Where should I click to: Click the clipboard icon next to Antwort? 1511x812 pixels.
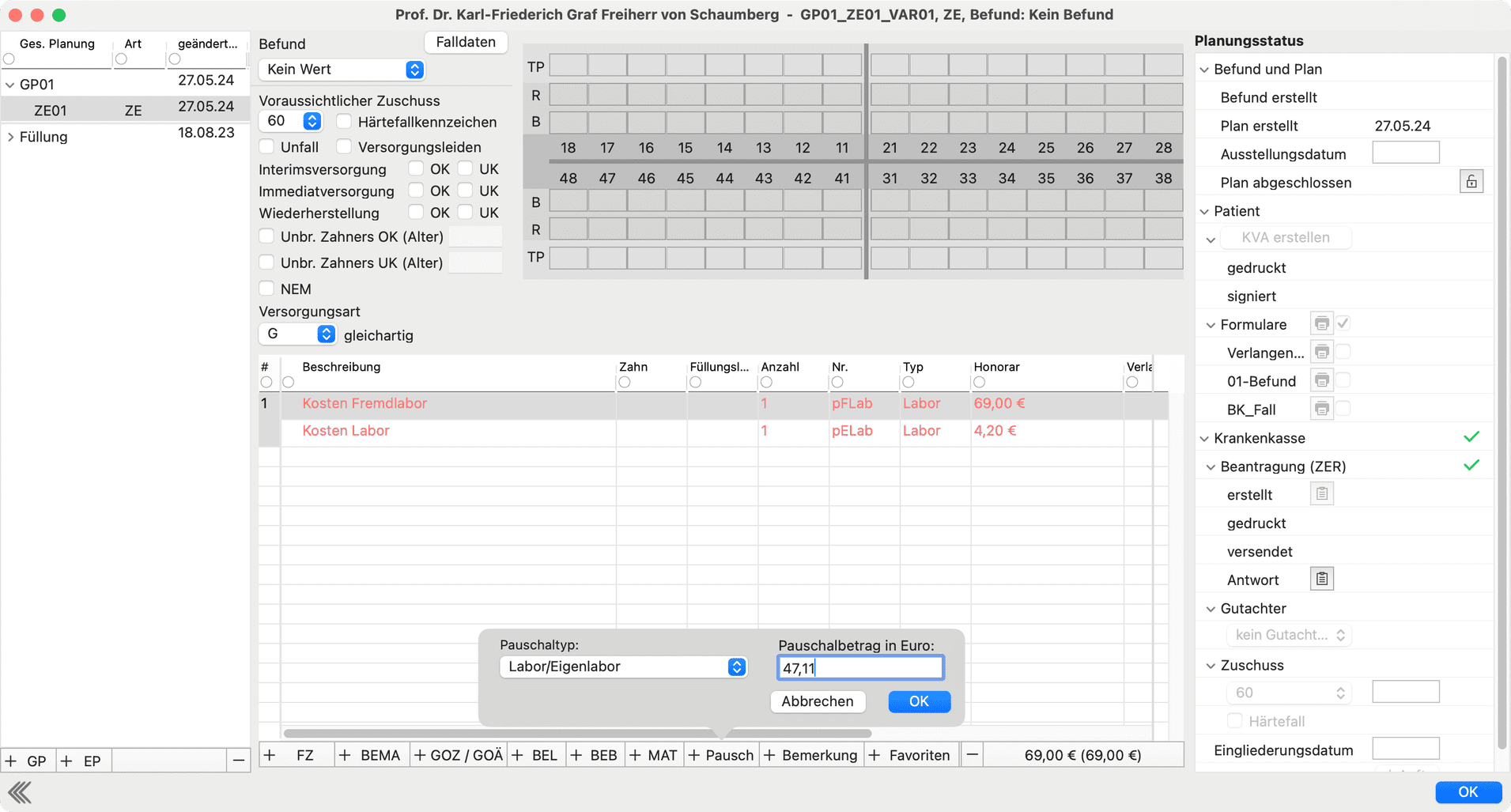click(1321, 579)
